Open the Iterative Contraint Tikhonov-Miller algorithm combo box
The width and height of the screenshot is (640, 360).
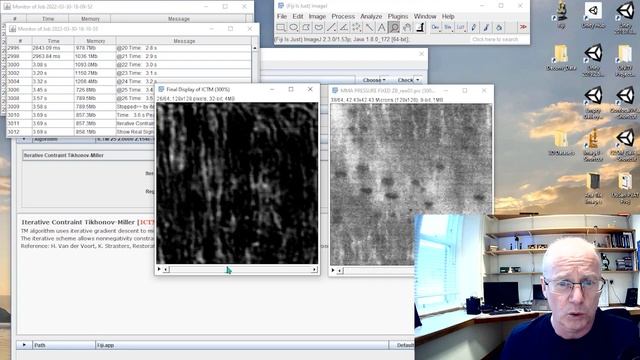88,156
